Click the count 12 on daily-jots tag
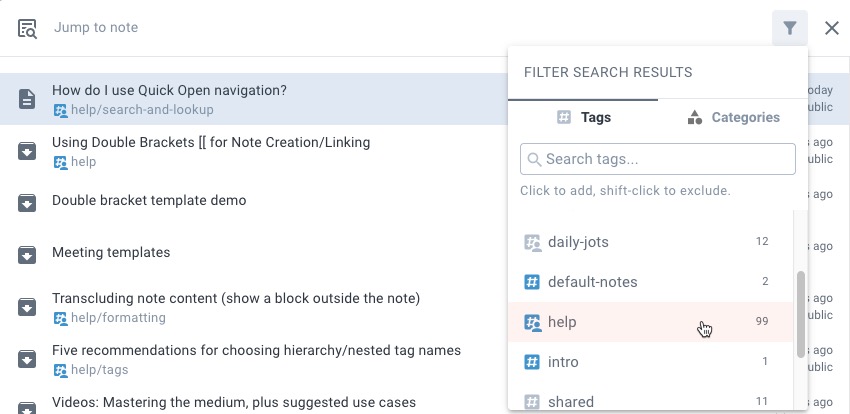Viewport: 850px width, 414px height. (x=762, y=241)
